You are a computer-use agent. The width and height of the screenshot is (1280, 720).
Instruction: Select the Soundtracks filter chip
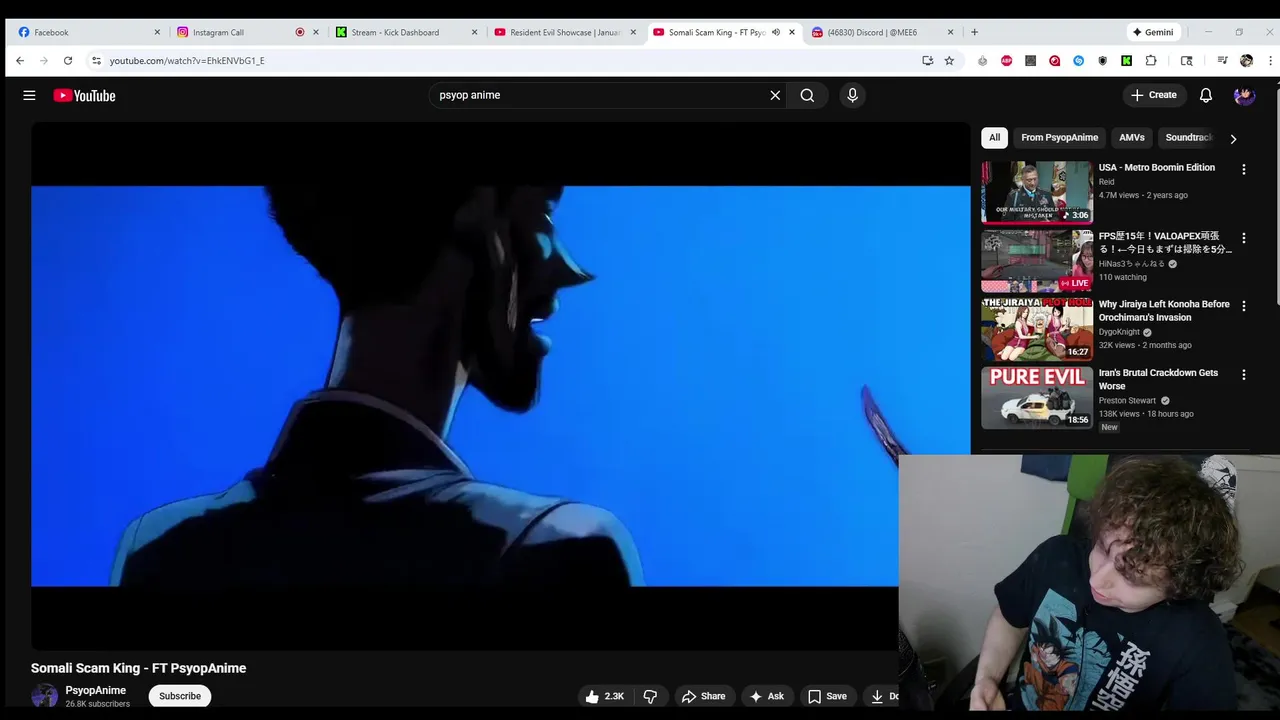click(1189, 137)
